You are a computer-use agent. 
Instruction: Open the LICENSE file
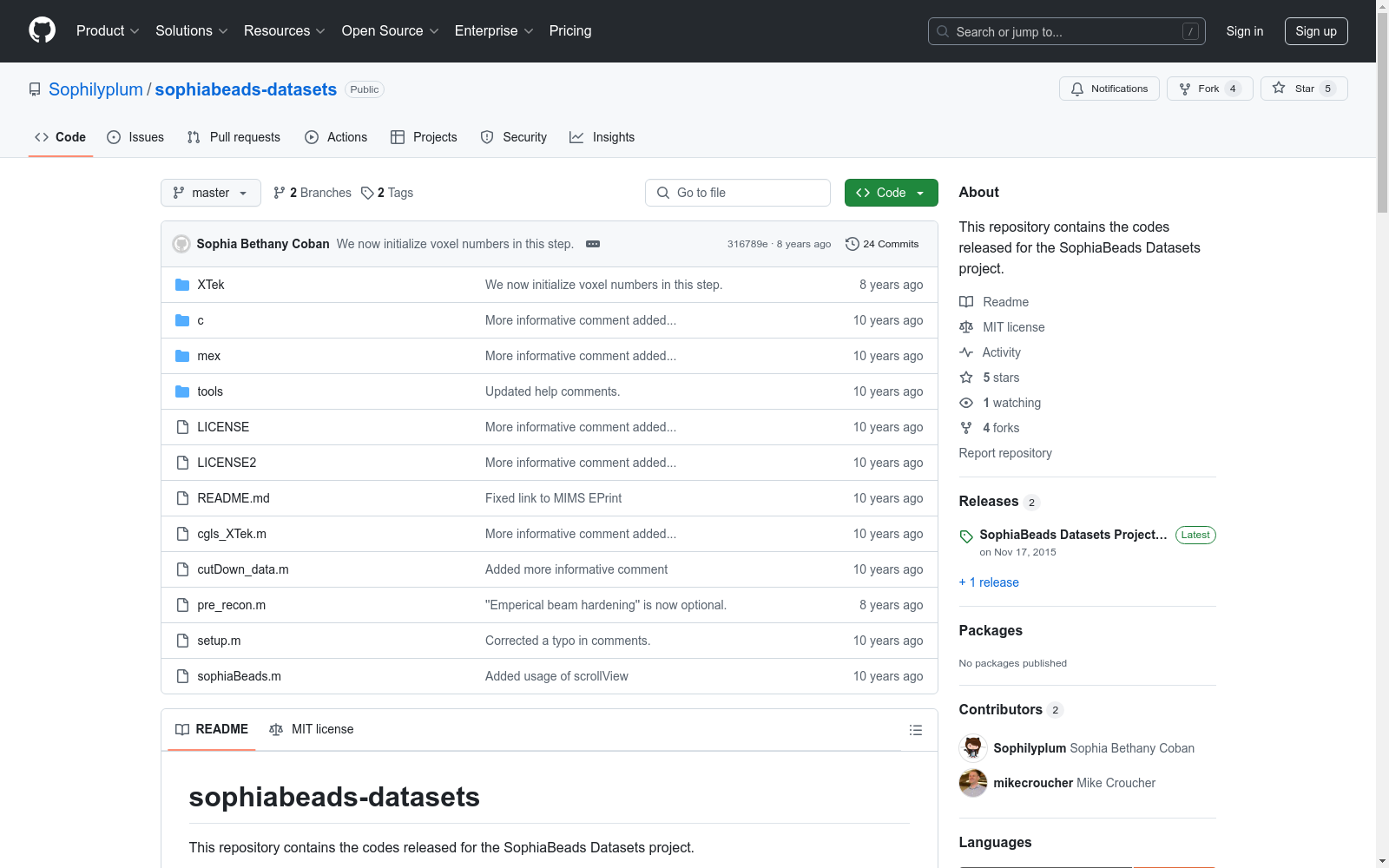[223, 427]
